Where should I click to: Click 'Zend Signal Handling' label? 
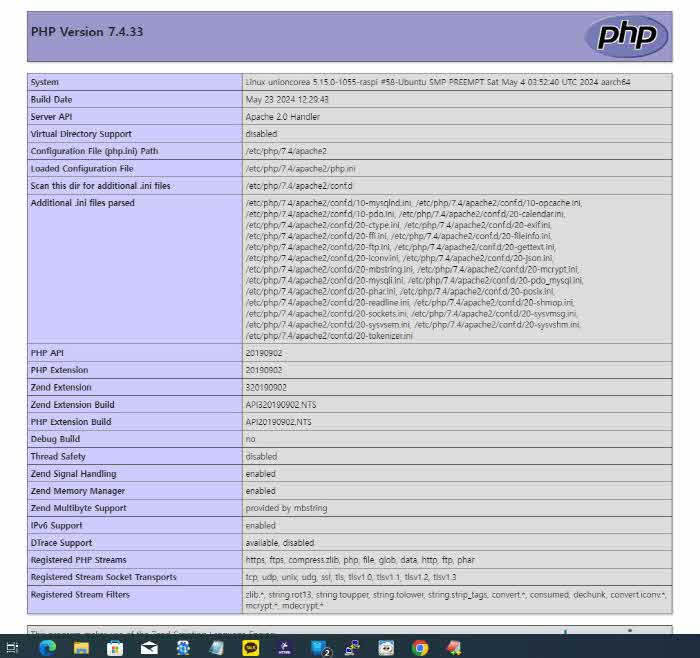[x=73, y=474]
